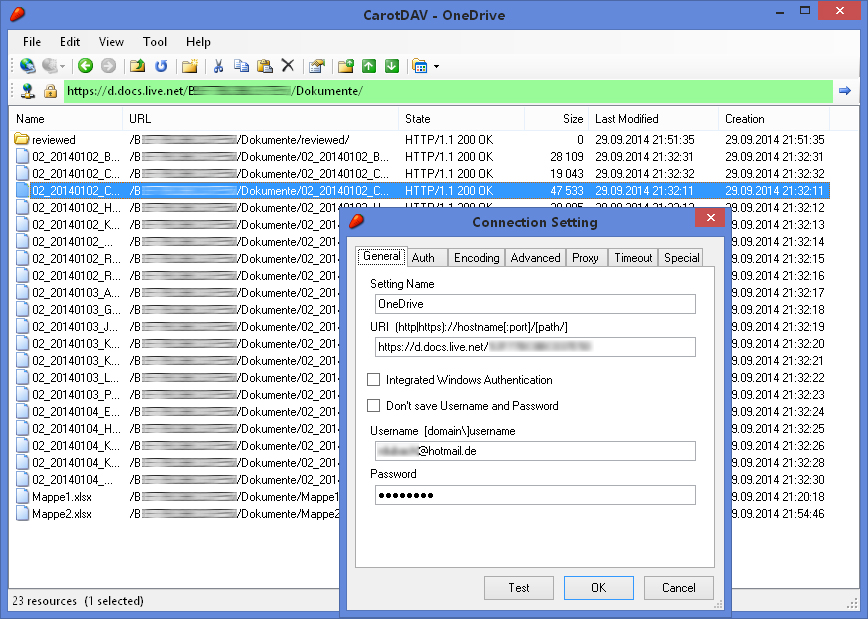The height and width of the screenshot is (619, 868).
Task: Click the Username input field
Action: tap(535, 451)
